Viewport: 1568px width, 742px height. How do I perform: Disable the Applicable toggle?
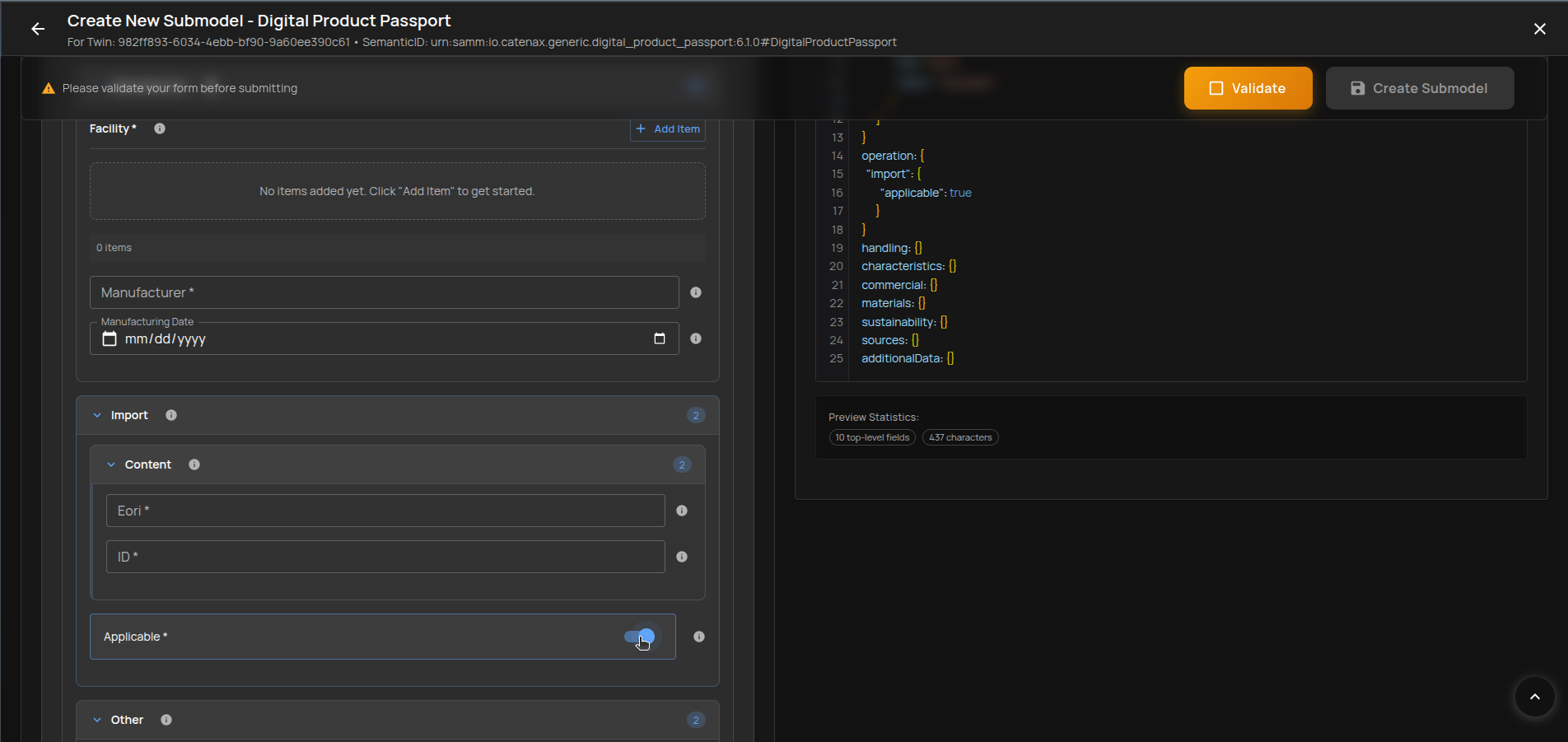coord(640,636)
